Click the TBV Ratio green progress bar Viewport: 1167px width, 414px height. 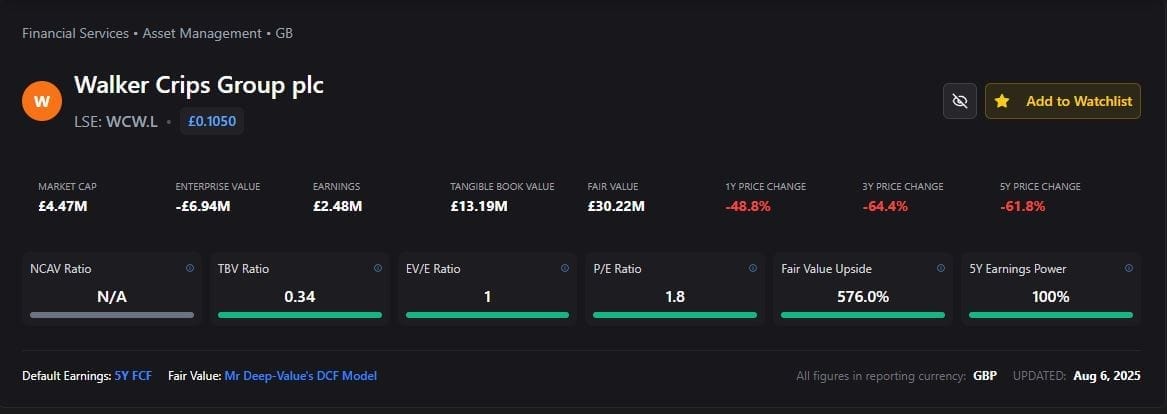pyautogui.click(x=300, y=315)
